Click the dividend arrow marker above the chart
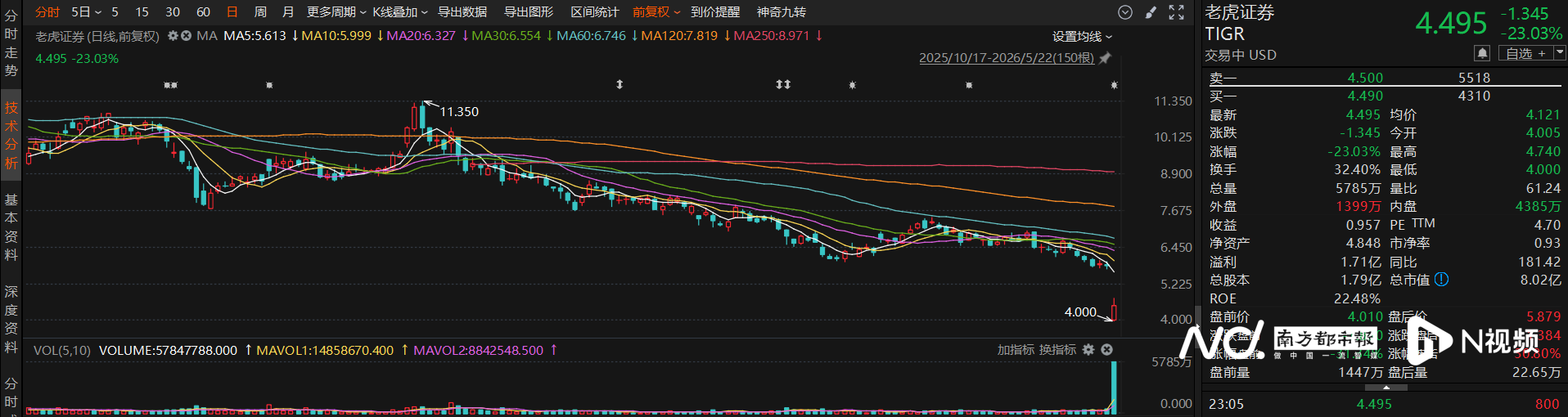 pyautogui.click(x=620, y=84)
